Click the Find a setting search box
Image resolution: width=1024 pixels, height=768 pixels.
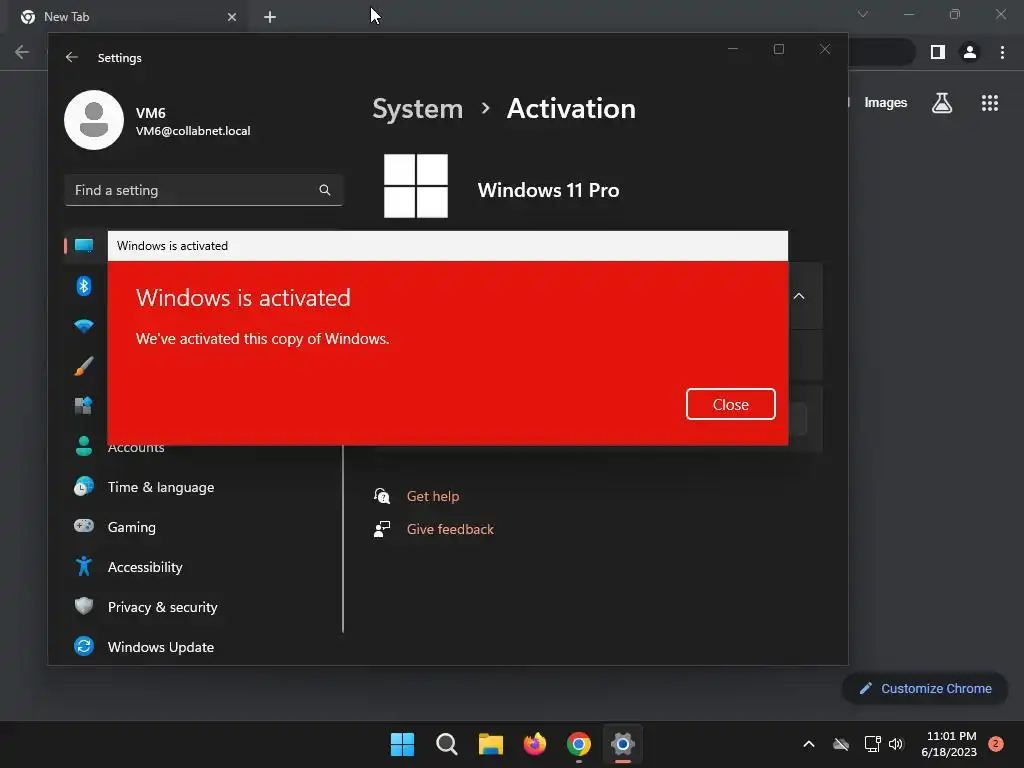203,190
